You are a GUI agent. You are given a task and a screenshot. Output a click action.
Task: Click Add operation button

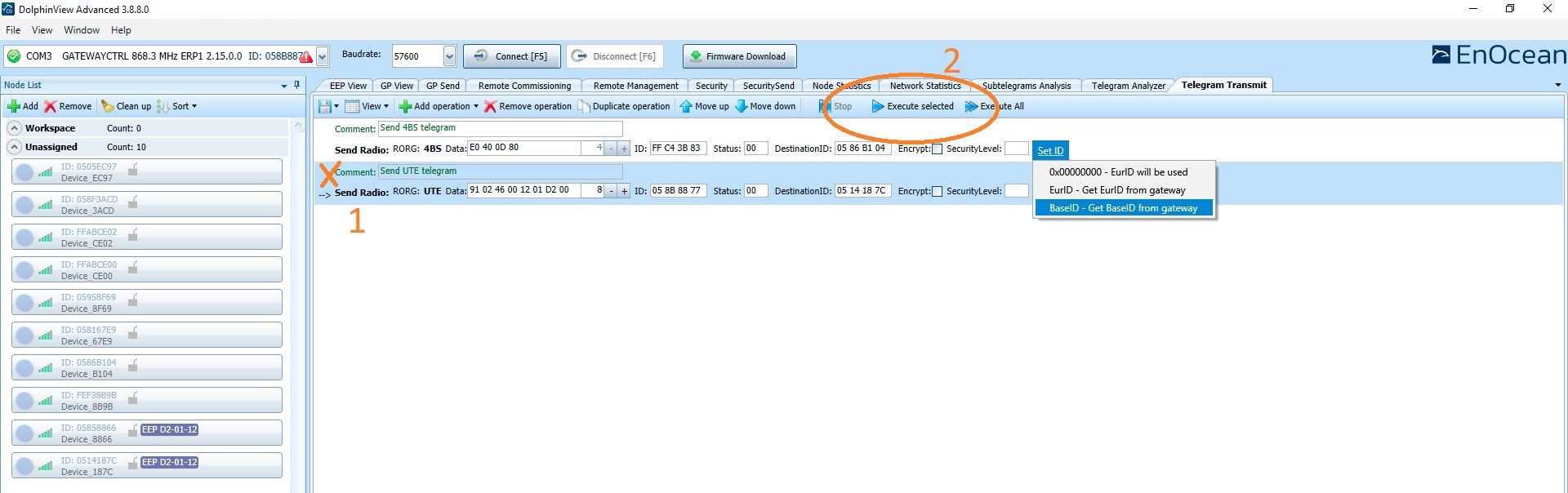click(x=438, y=106)
